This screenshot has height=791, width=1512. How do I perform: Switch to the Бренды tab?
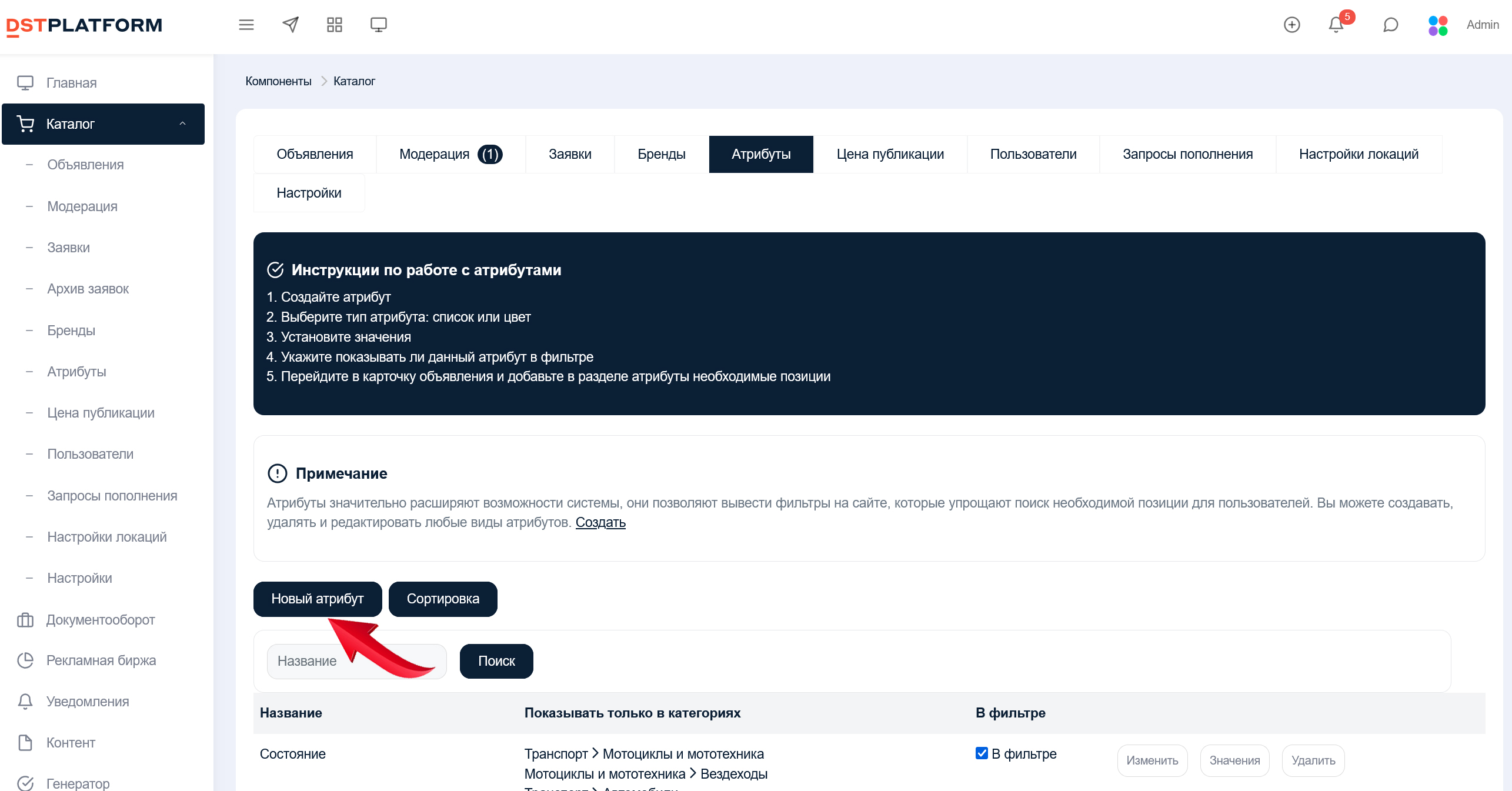661,154
